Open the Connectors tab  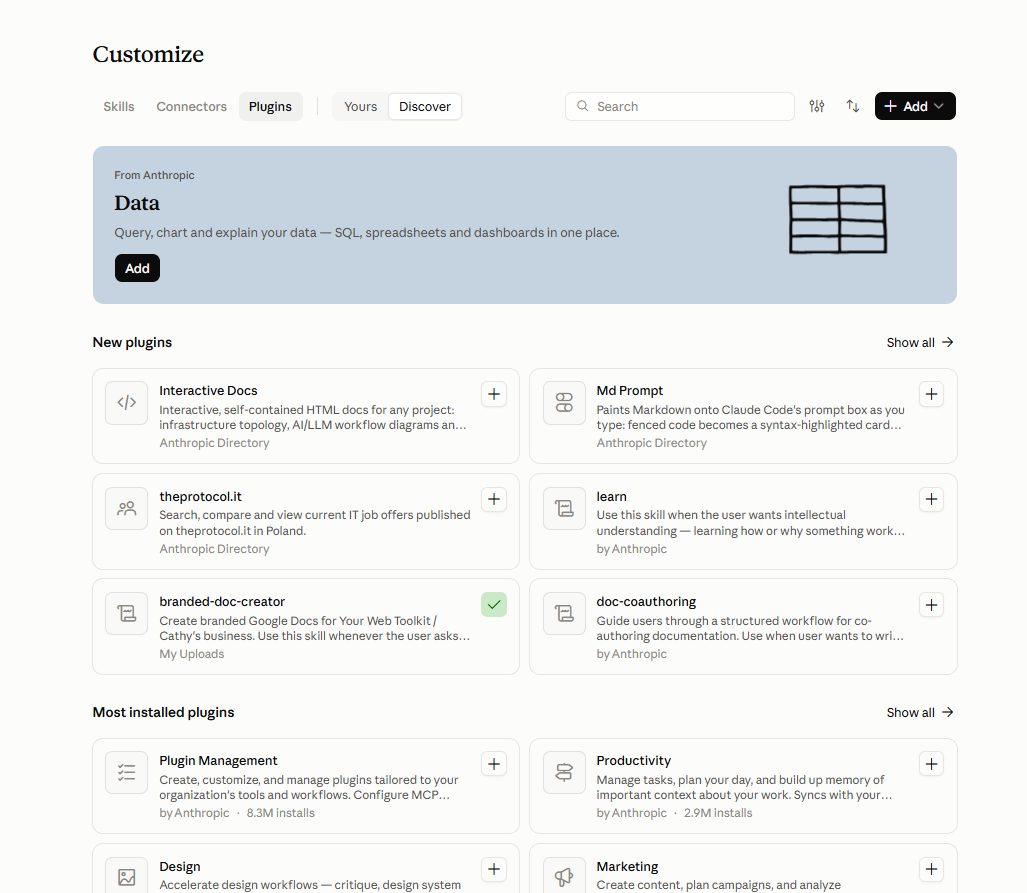point(191,107)
